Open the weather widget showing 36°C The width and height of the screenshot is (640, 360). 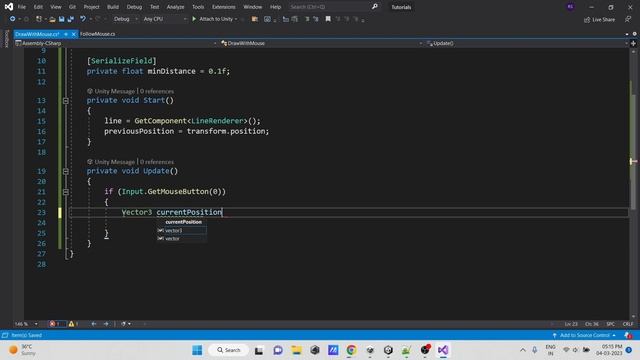pos(23,350)
